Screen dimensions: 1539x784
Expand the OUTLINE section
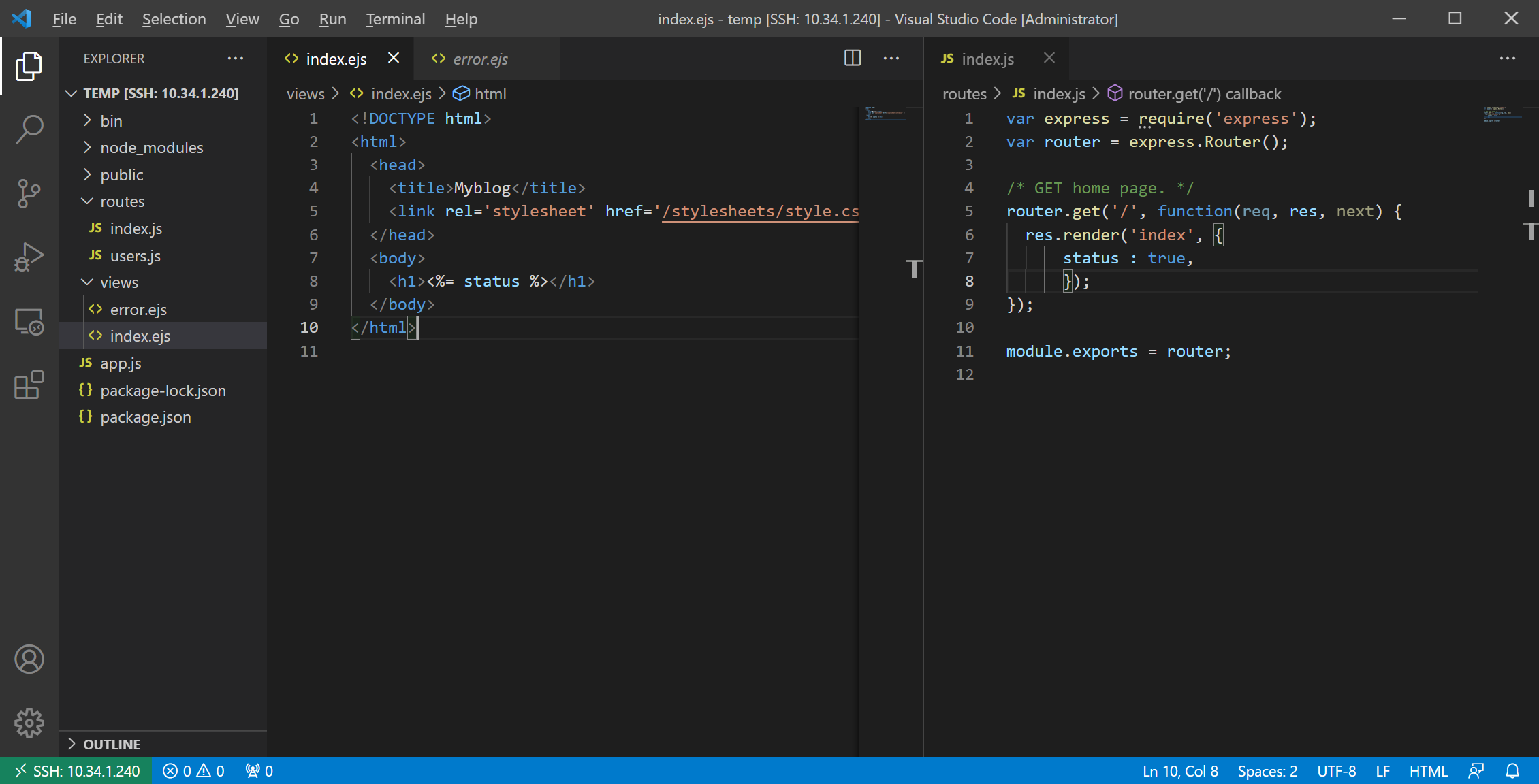click(112, 745)
